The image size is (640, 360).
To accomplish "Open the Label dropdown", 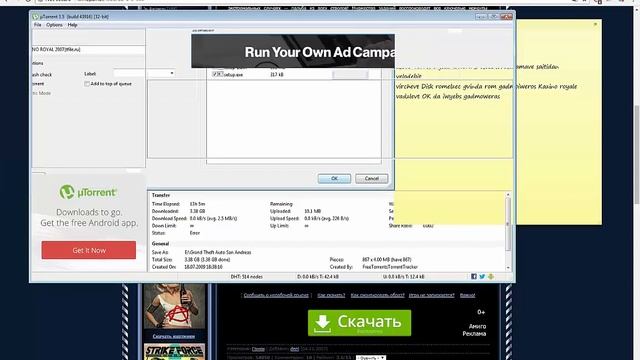I will point(172,73).
